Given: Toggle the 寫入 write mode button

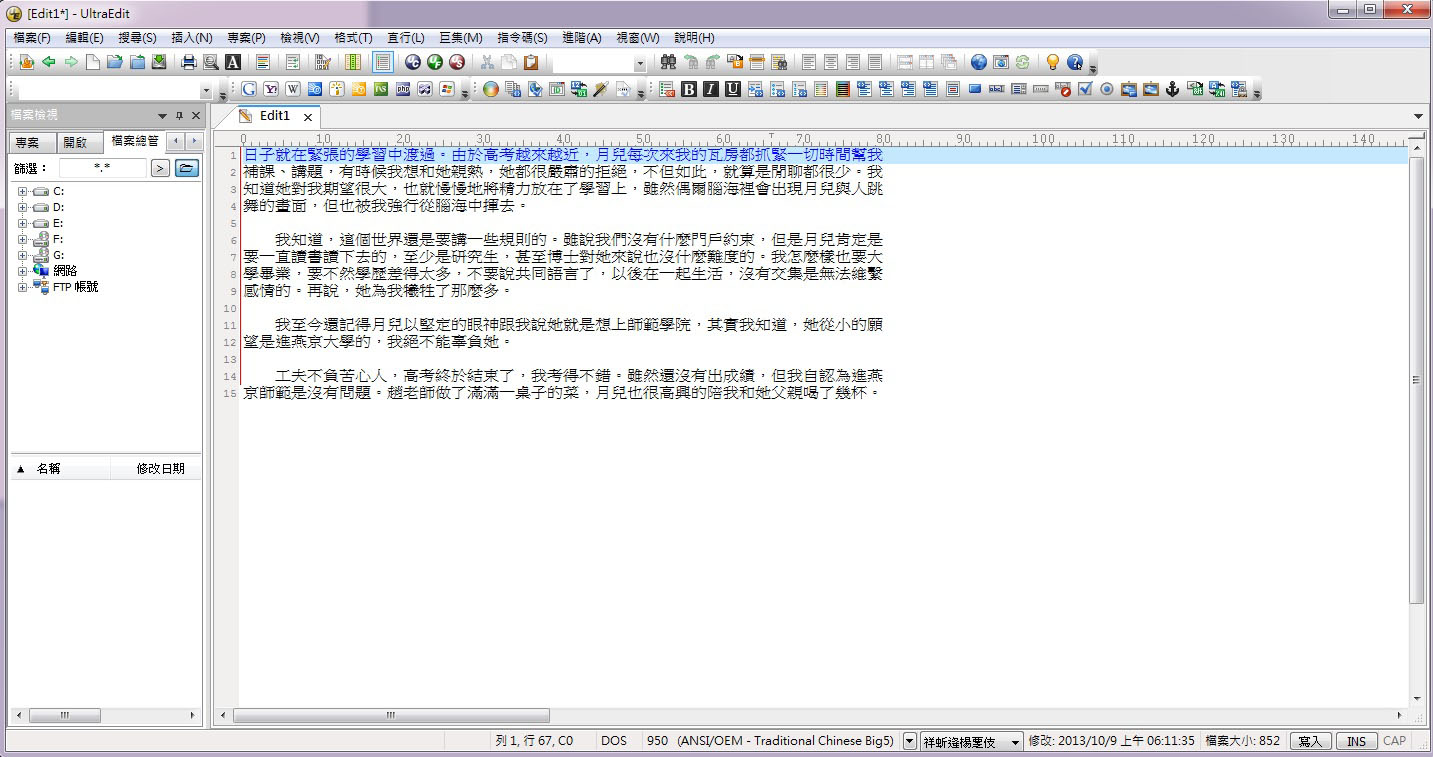Looking at the screenshot, I should 1310,741.
